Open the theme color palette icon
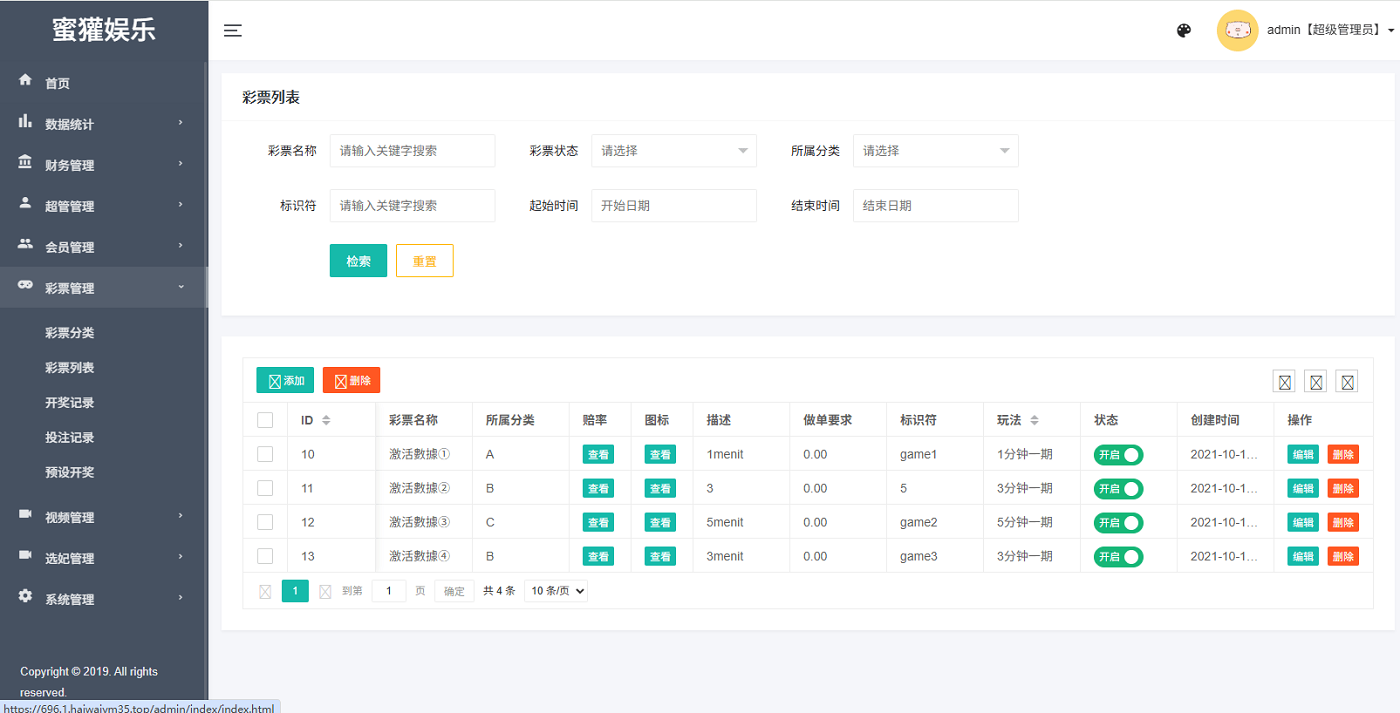The image size is (1400, 713). point(1184,30)
